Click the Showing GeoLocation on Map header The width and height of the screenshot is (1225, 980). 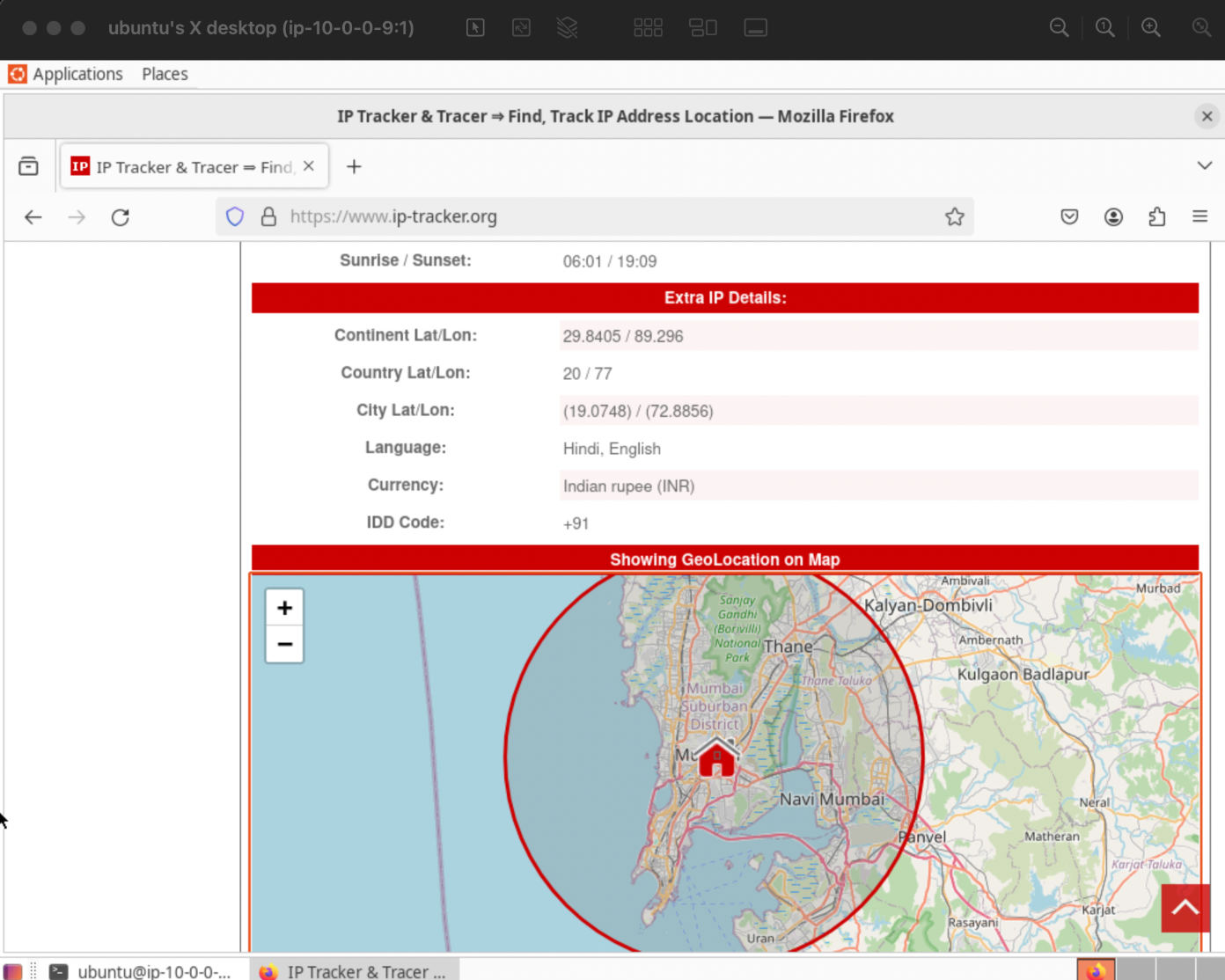725,559
